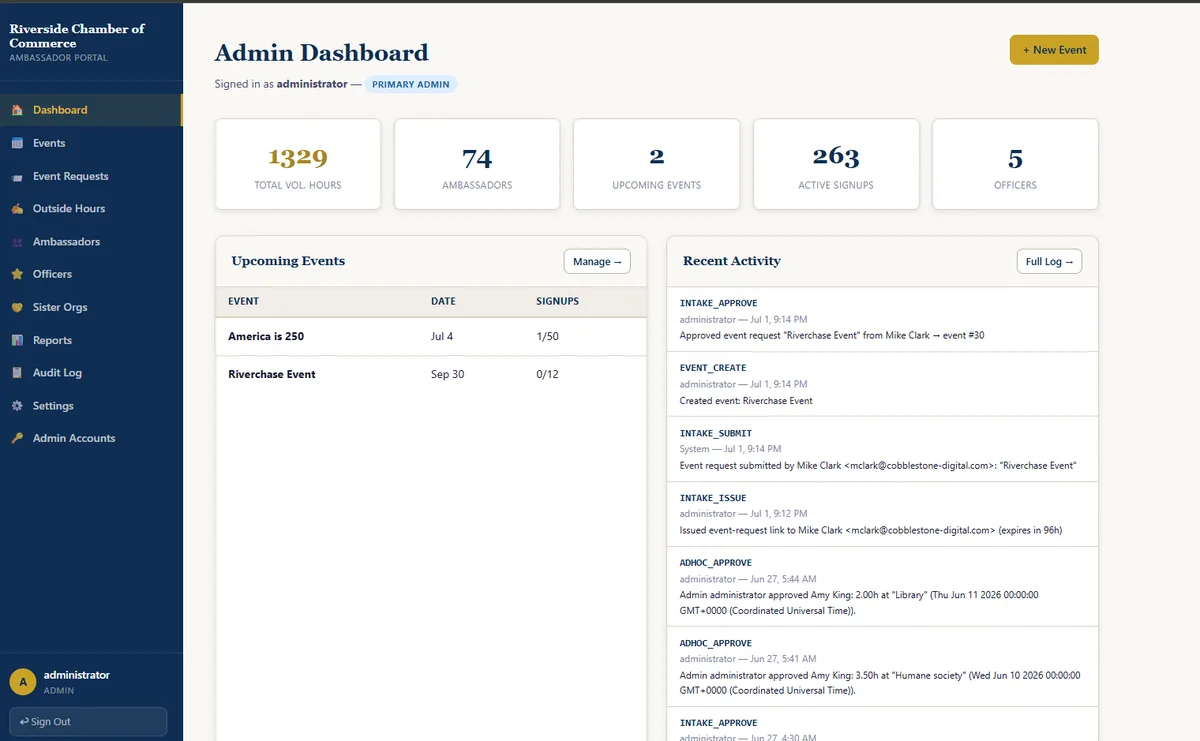Open the Dashboard menu item
The width and height of the screenshot is (1200, 741).
click(x=91, y=110)
